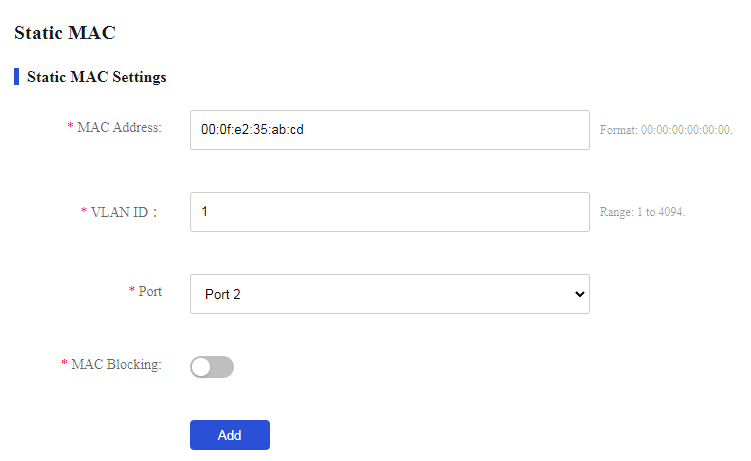This screenshot has height=461, width=751.
Task: Enable the MAC Blocking toggle switch
Action: click(x=212, y=367)
